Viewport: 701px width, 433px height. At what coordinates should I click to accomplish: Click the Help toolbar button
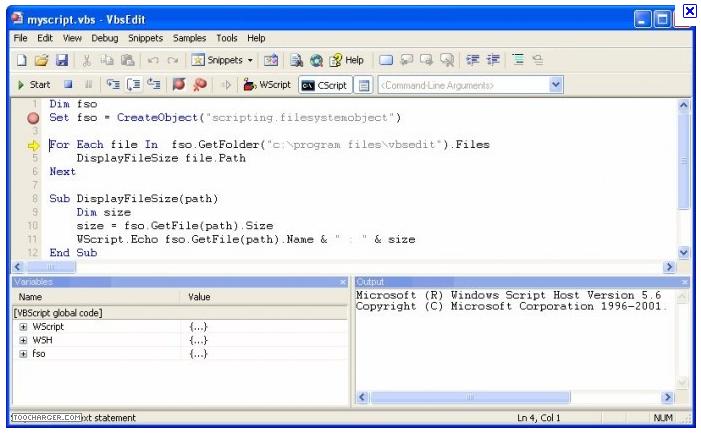coord(347,61)
